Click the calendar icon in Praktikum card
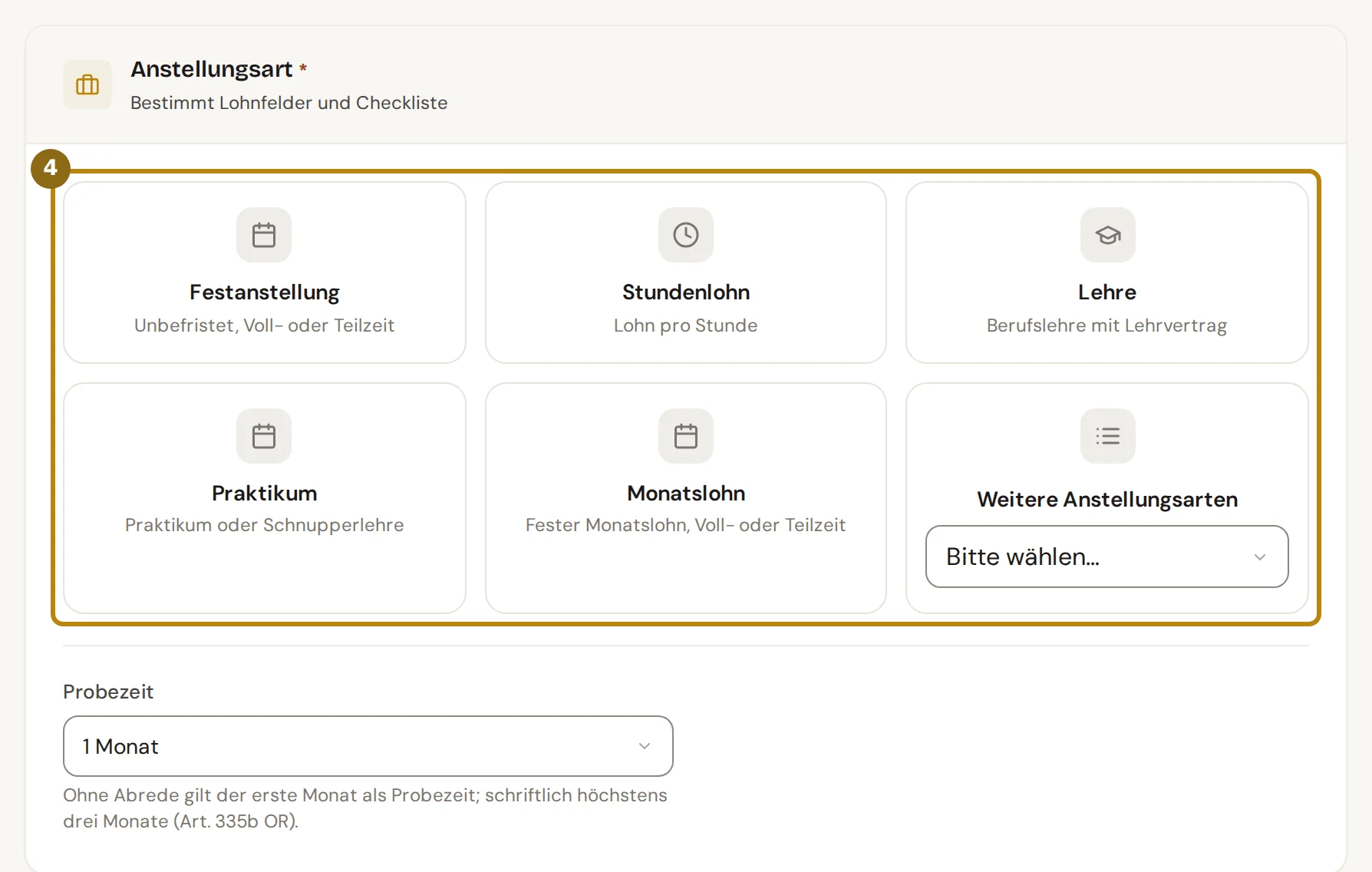The image size is (1372, 872). coord(264,436)
